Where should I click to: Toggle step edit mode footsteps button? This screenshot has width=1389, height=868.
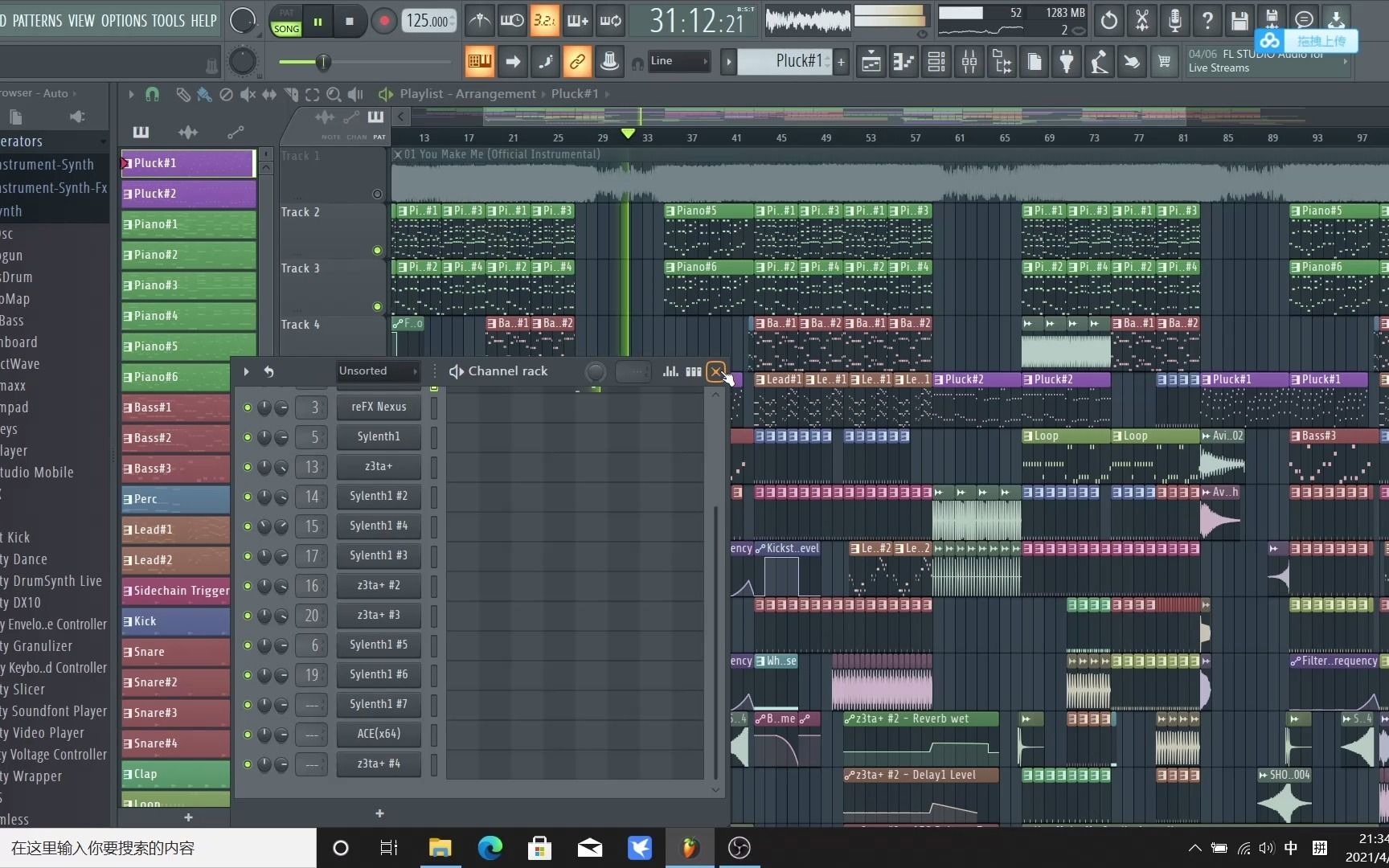pos(545,61)
